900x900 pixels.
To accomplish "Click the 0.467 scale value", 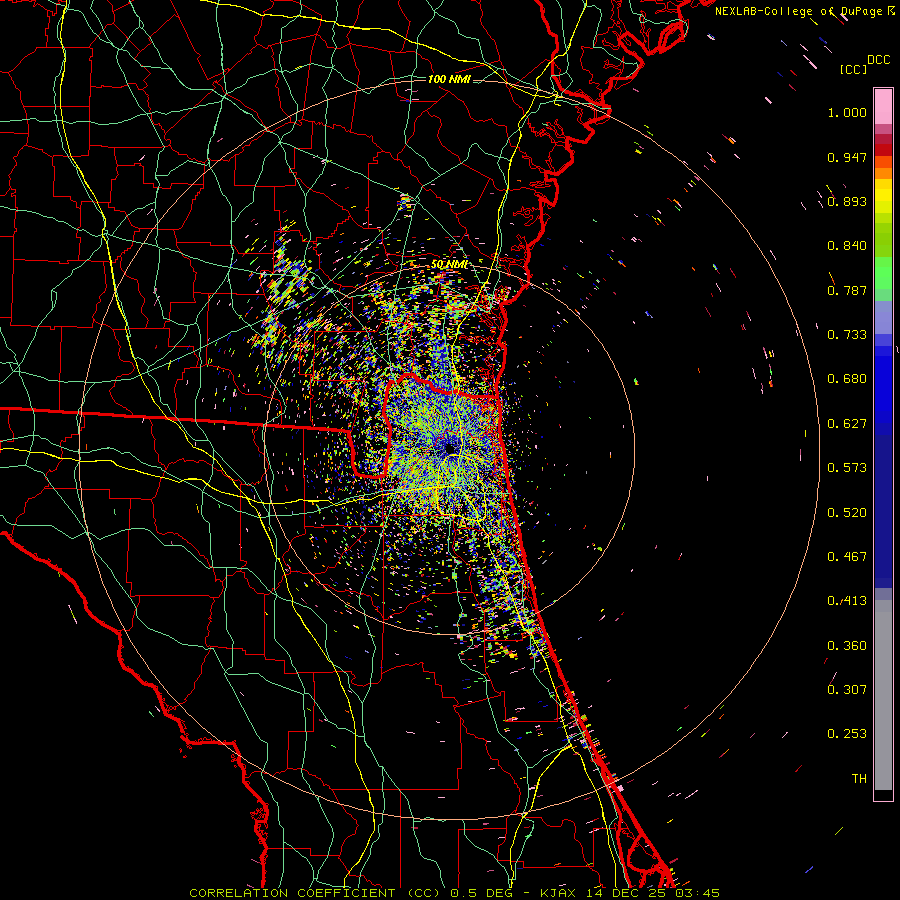I will point(847,557).
